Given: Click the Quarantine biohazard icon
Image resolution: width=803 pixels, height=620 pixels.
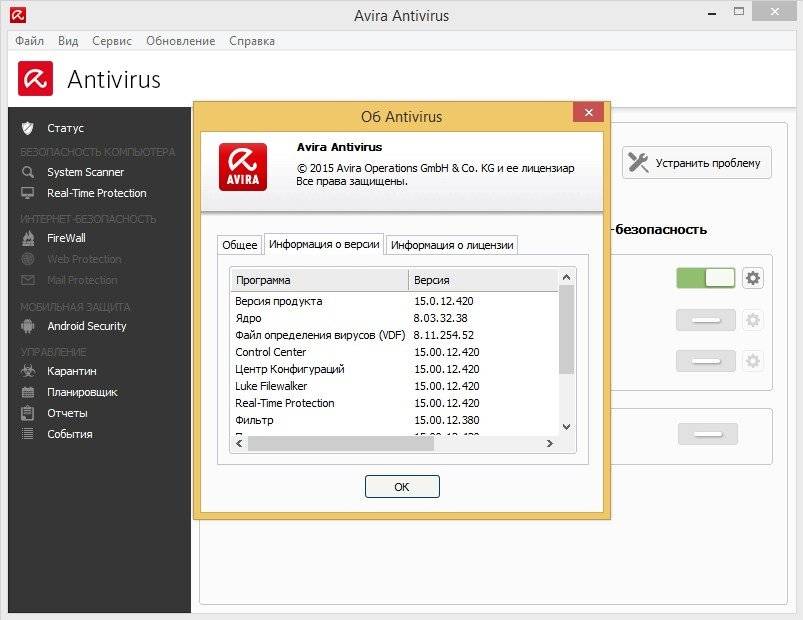Looking at the screenshot, I should coord(28,371).
